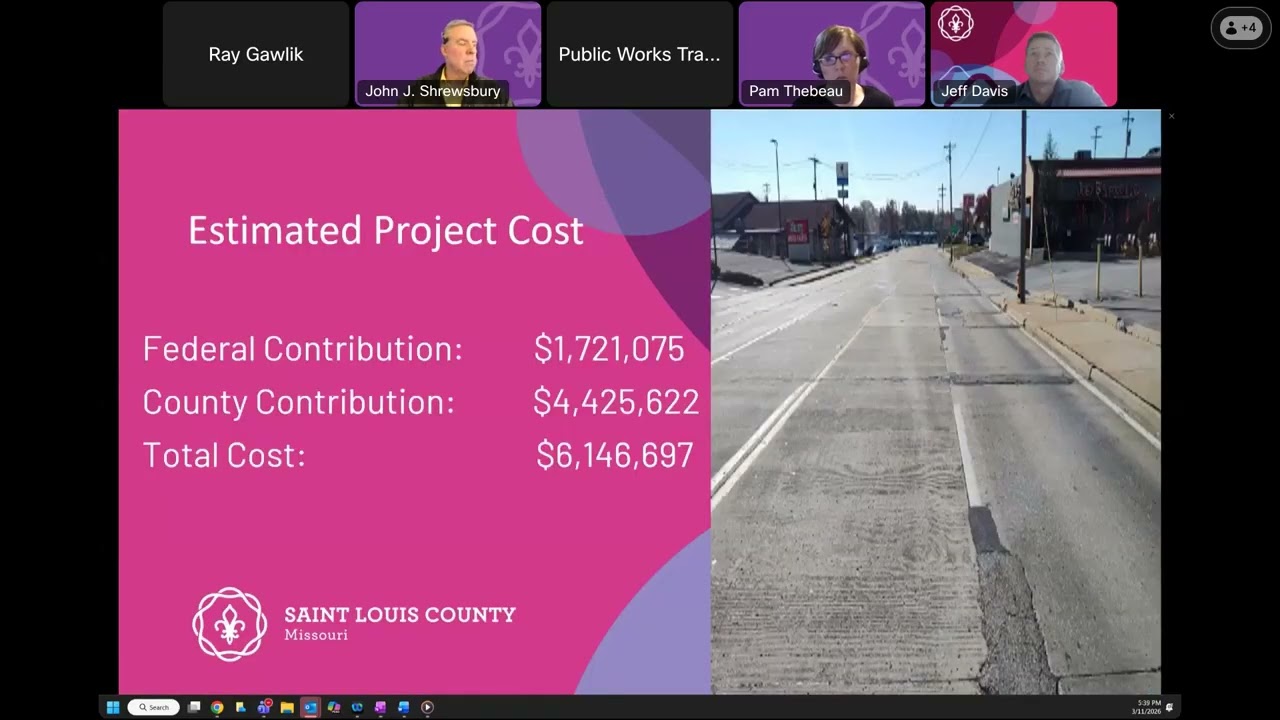The height and width of the screenshot is (720, 1280).
Task: Click the "$1,721,075" amount
Action: pyautogui.click(x=609, y=348)
